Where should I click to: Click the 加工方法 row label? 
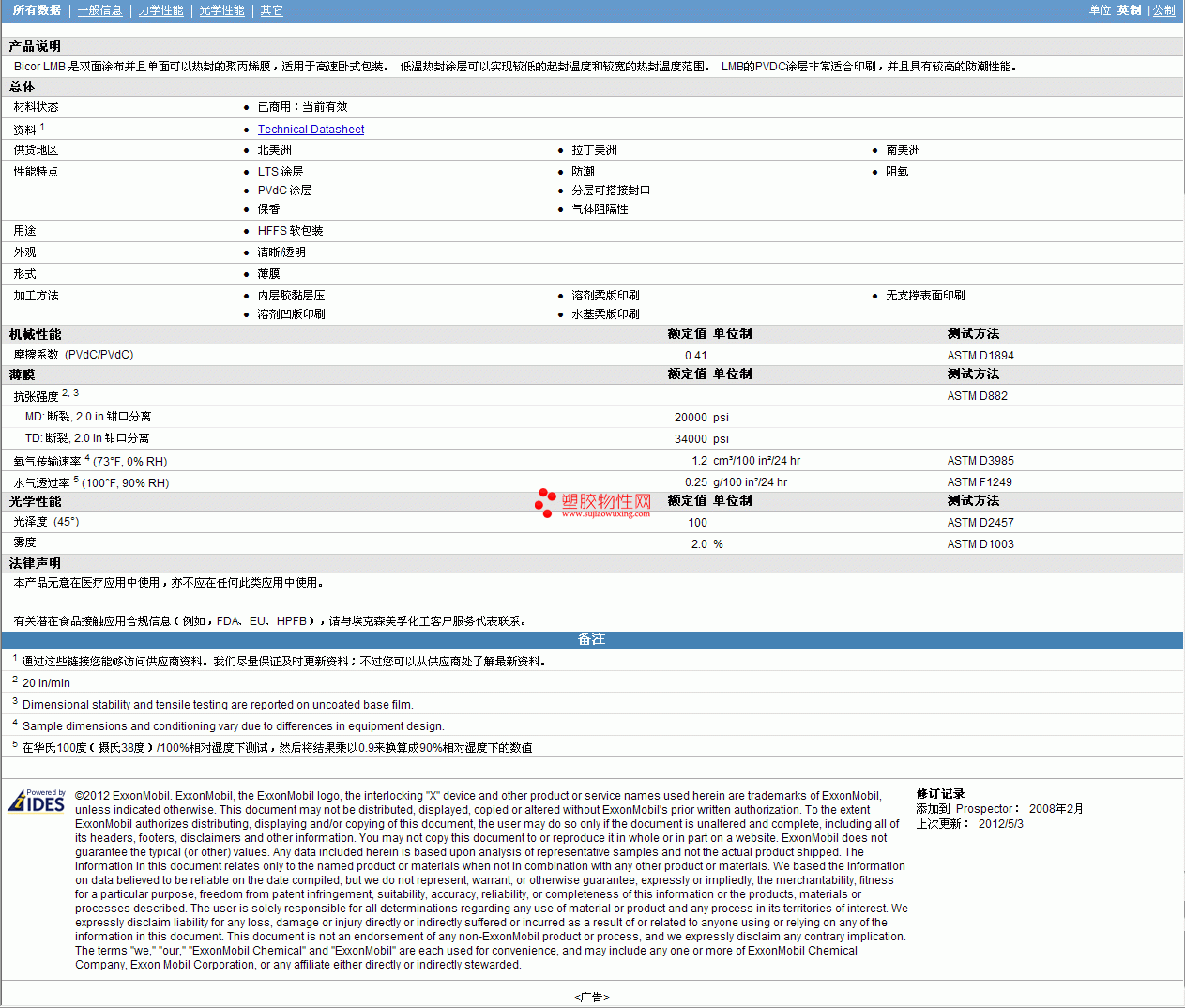click(x=36, y=296)
